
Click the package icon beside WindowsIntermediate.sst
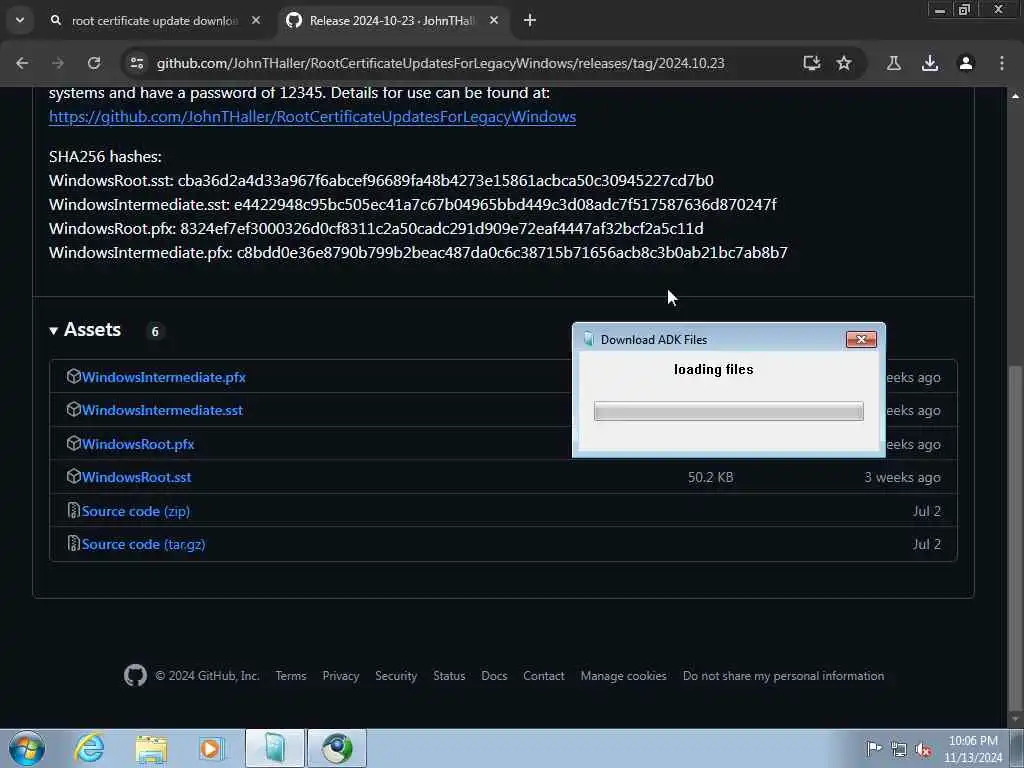(x=73, y=409)
